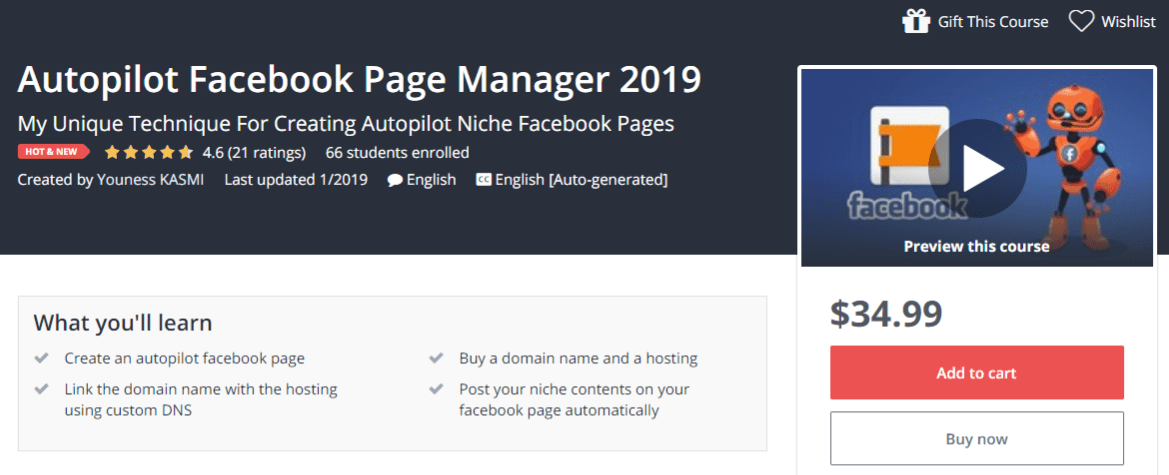Image resolution: width=1169 pixels, height=475 pixels.
Task: Click the HOT & NEW badge
Action: click(x=53, y=153)
